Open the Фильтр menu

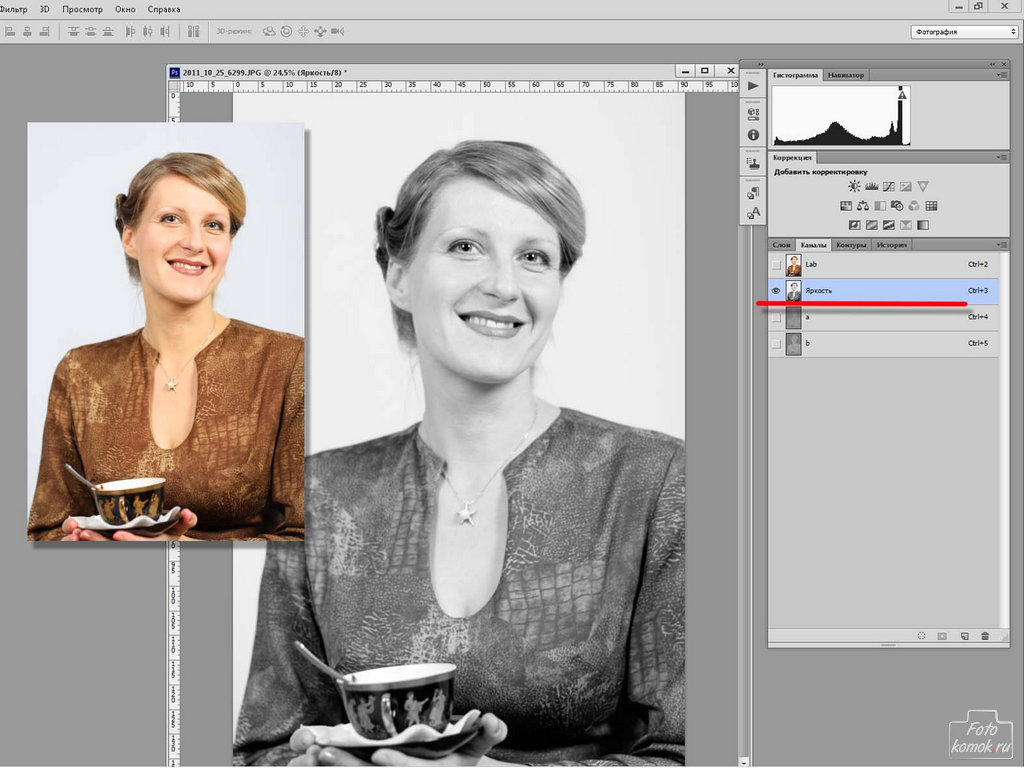[x=14, y=9]
